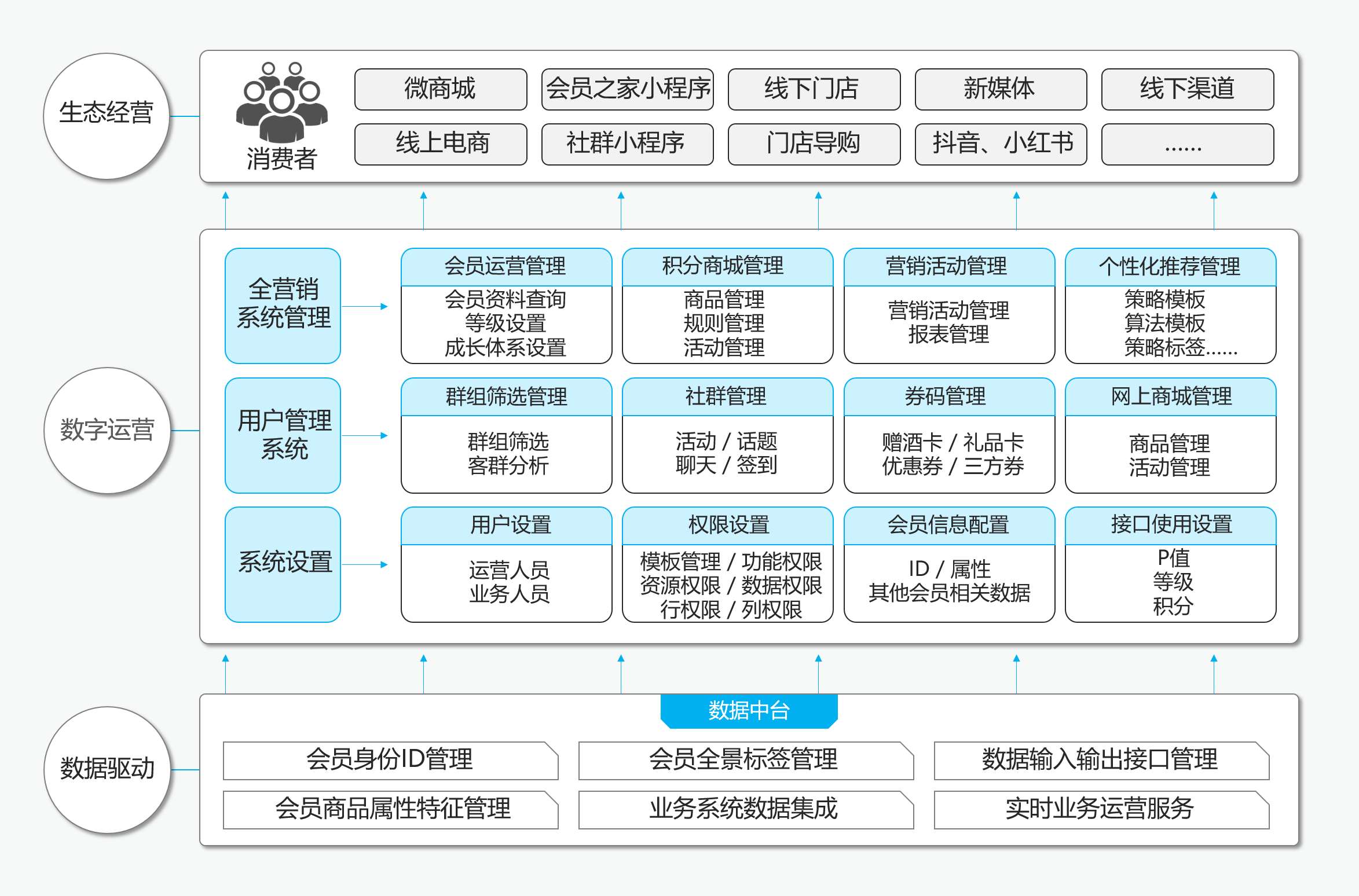Image resolution: width=1359 pixels, height=896 pixels.
Task: Click the 业务人员 text
Action: coord(509,594)
